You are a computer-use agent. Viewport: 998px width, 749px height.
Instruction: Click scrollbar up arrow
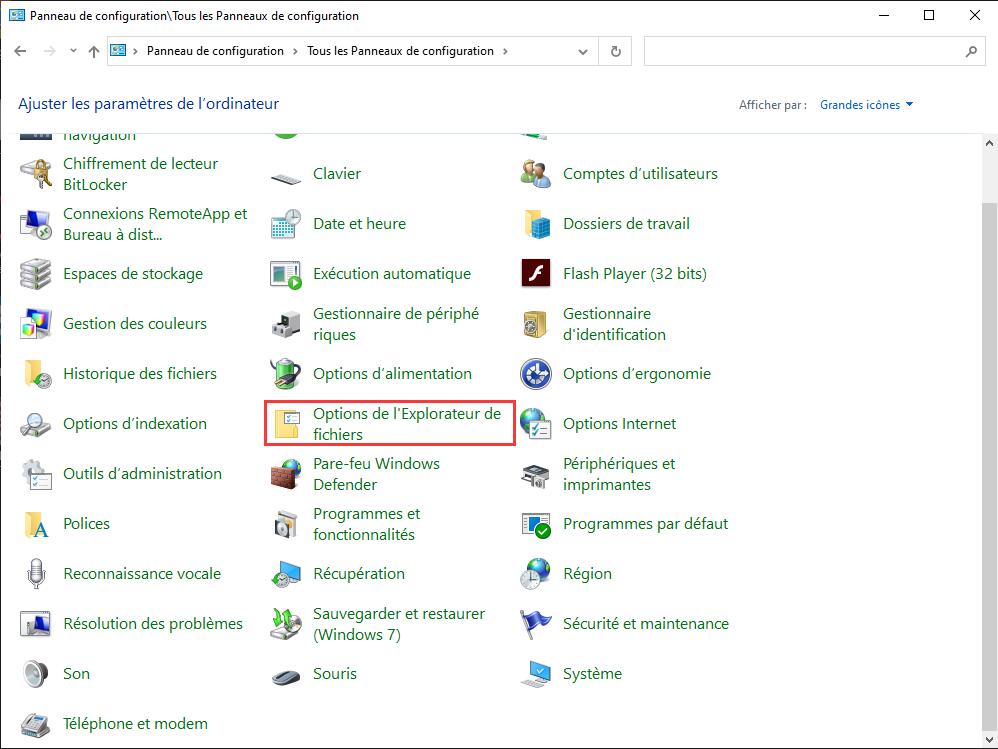[989, 143]
